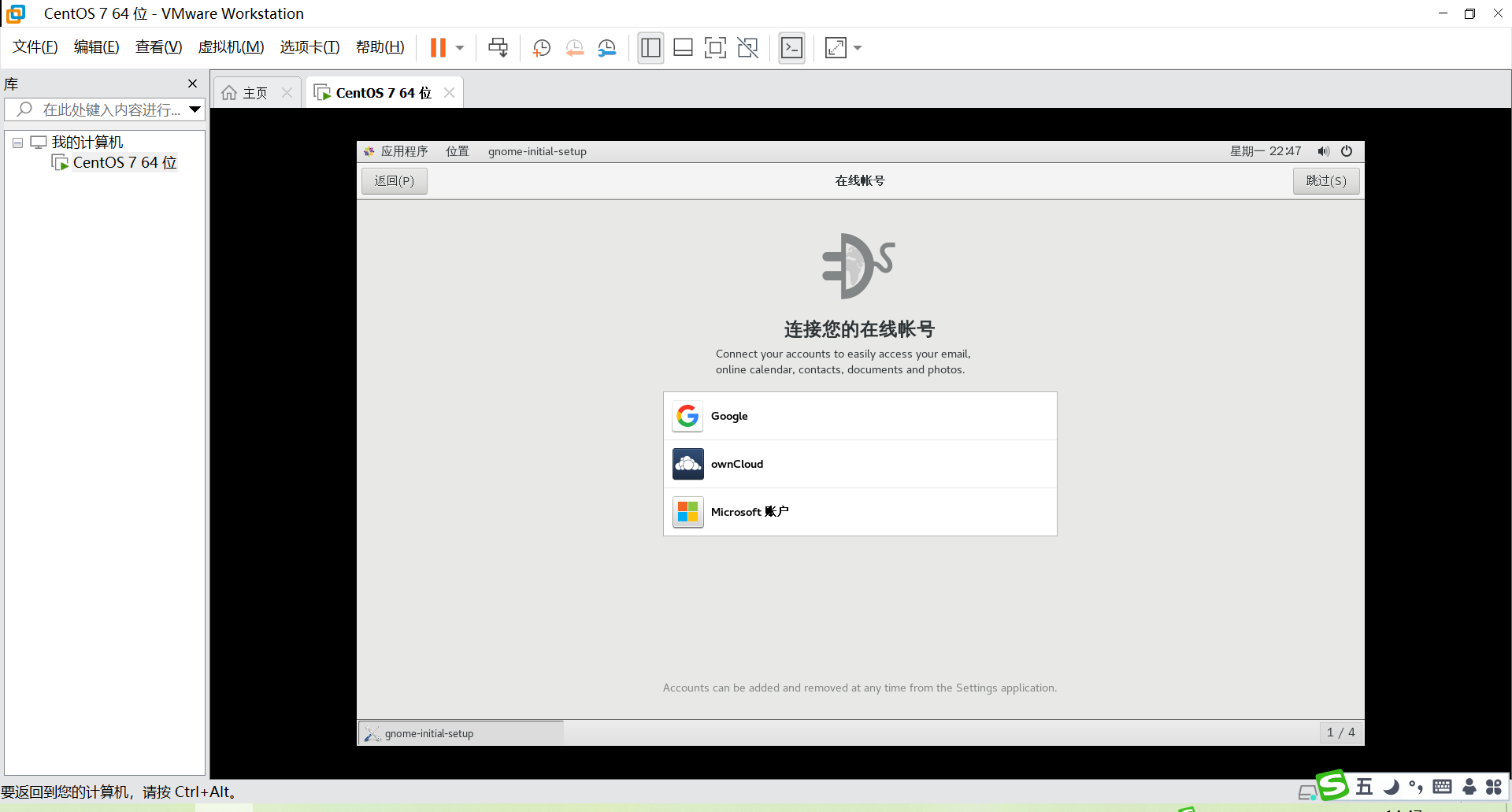Minimize the VMware Workstation window
Viewport: 1512px width, 812px height.
click(1443, 13)
